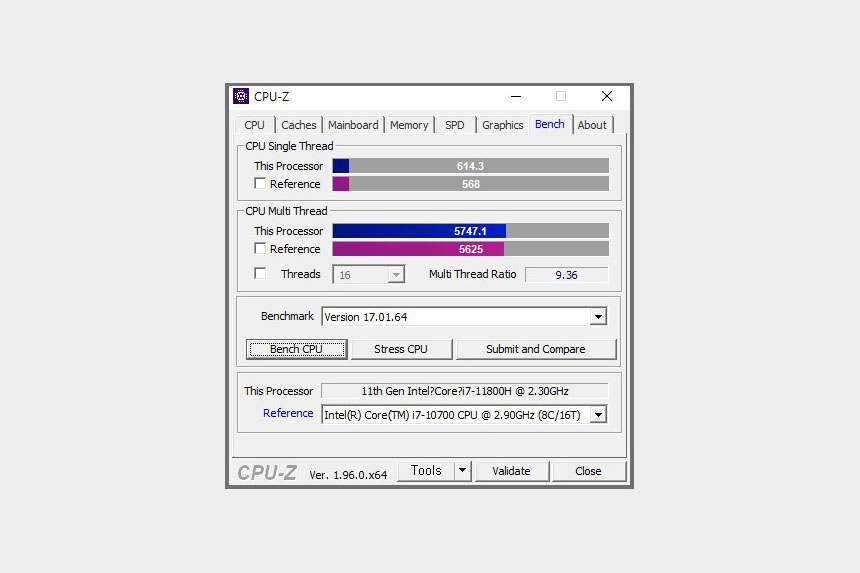Viewport: 860px width, 573px height.
Task: Toggle the Threads checkbox
Action: (x=260, y=273)
